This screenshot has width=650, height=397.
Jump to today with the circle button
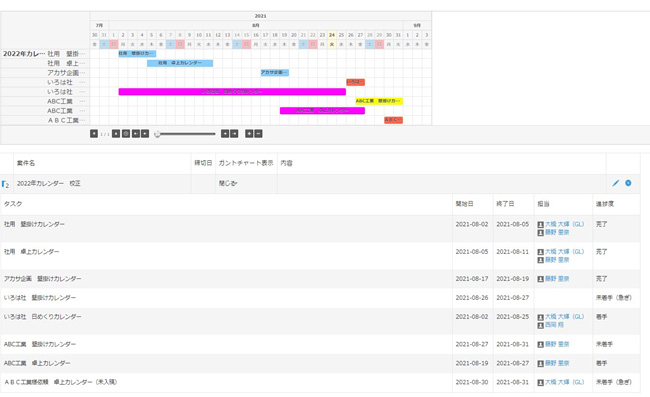(126, 134)
